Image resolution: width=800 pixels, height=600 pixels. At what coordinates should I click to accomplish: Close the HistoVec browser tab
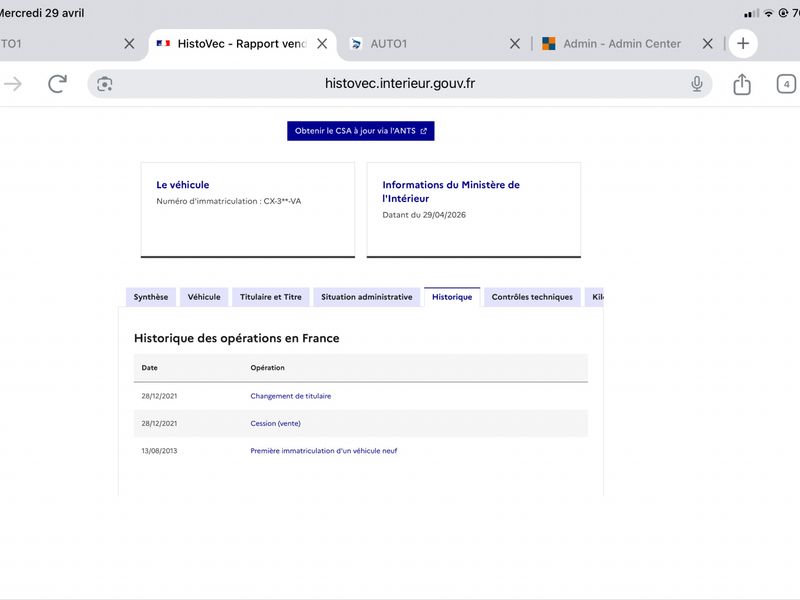click(x=322, y=44)
